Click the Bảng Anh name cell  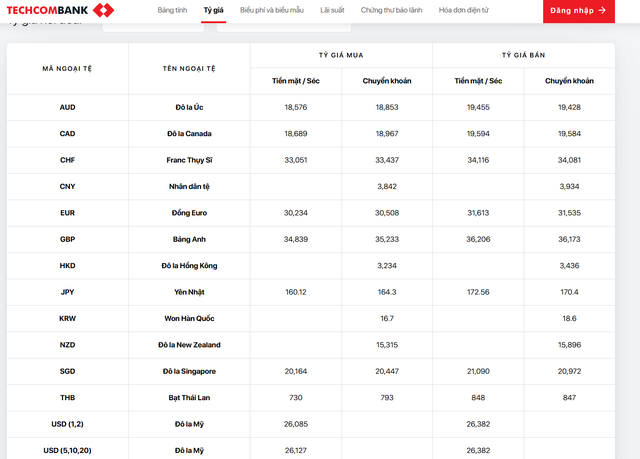(x=189, y=239)
